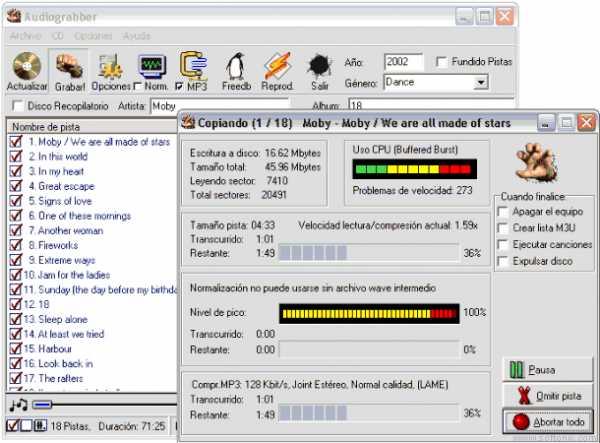Select track 15 Harbour
Image resolution: width=600 pixels, height=443 pixels.
point(48,349)
